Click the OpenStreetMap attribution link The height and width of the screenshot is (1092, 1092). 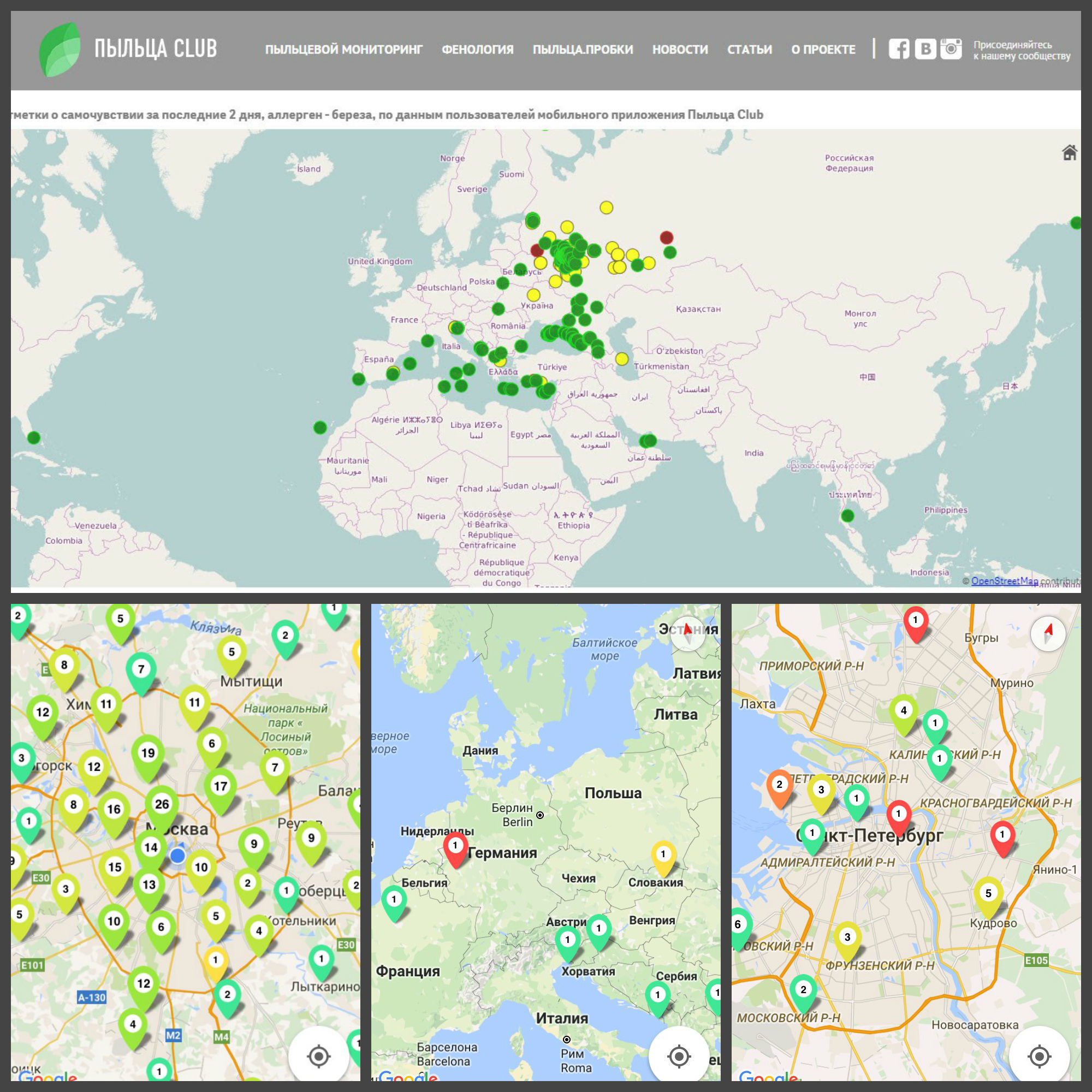1005,580
